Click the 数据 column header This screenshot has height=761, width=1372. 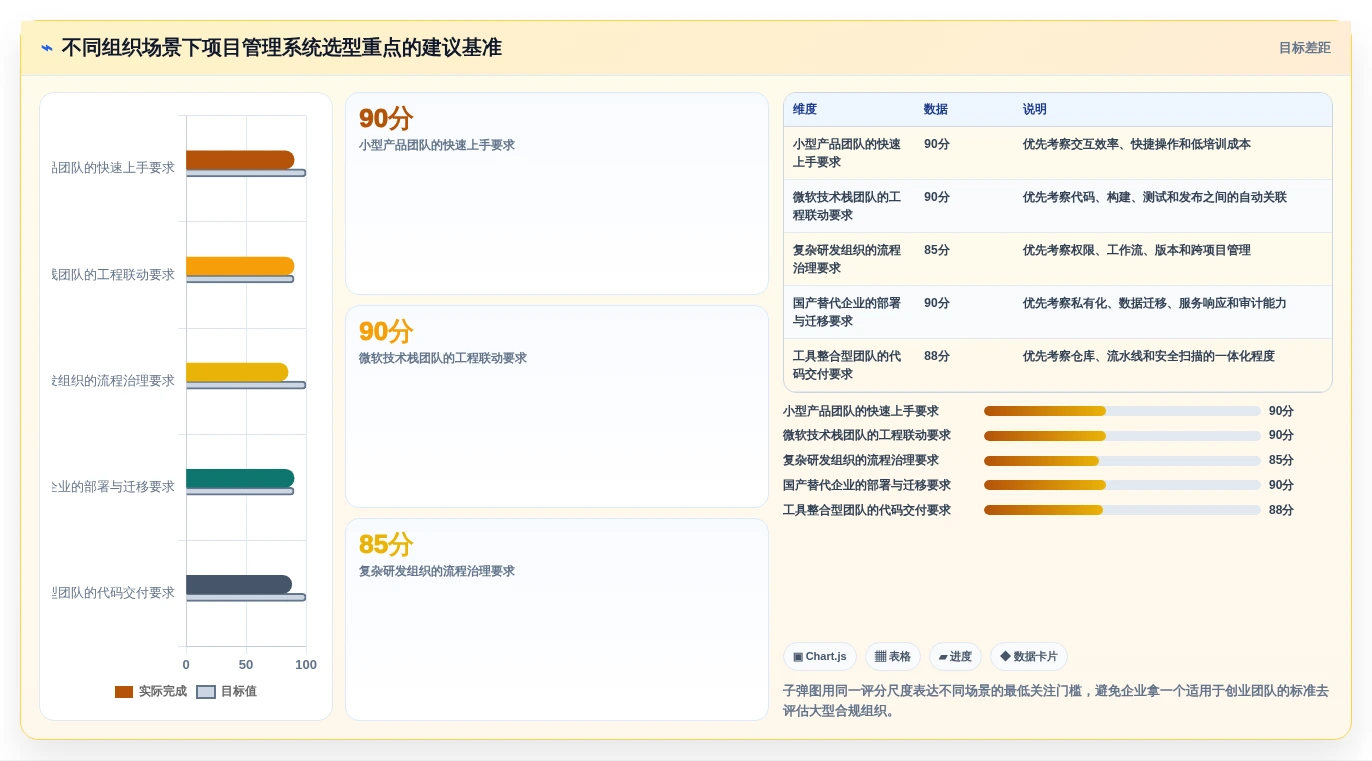pos(936,110)
